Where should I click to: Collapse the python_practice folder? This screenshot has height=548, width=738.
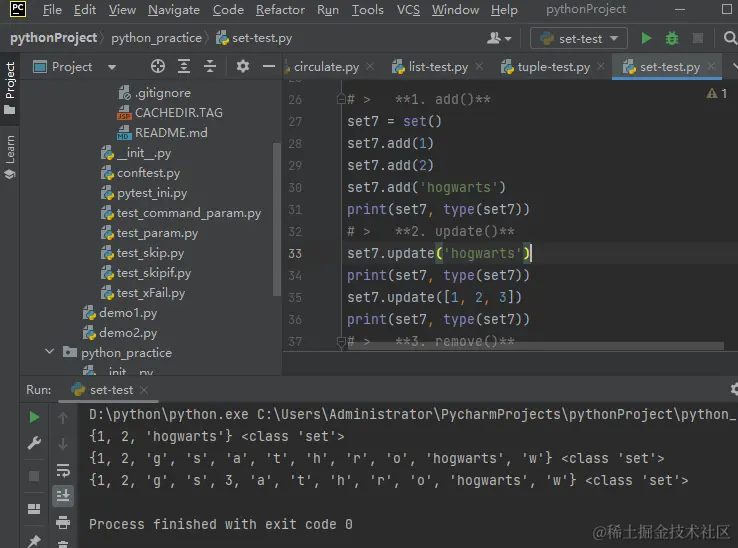49,352
